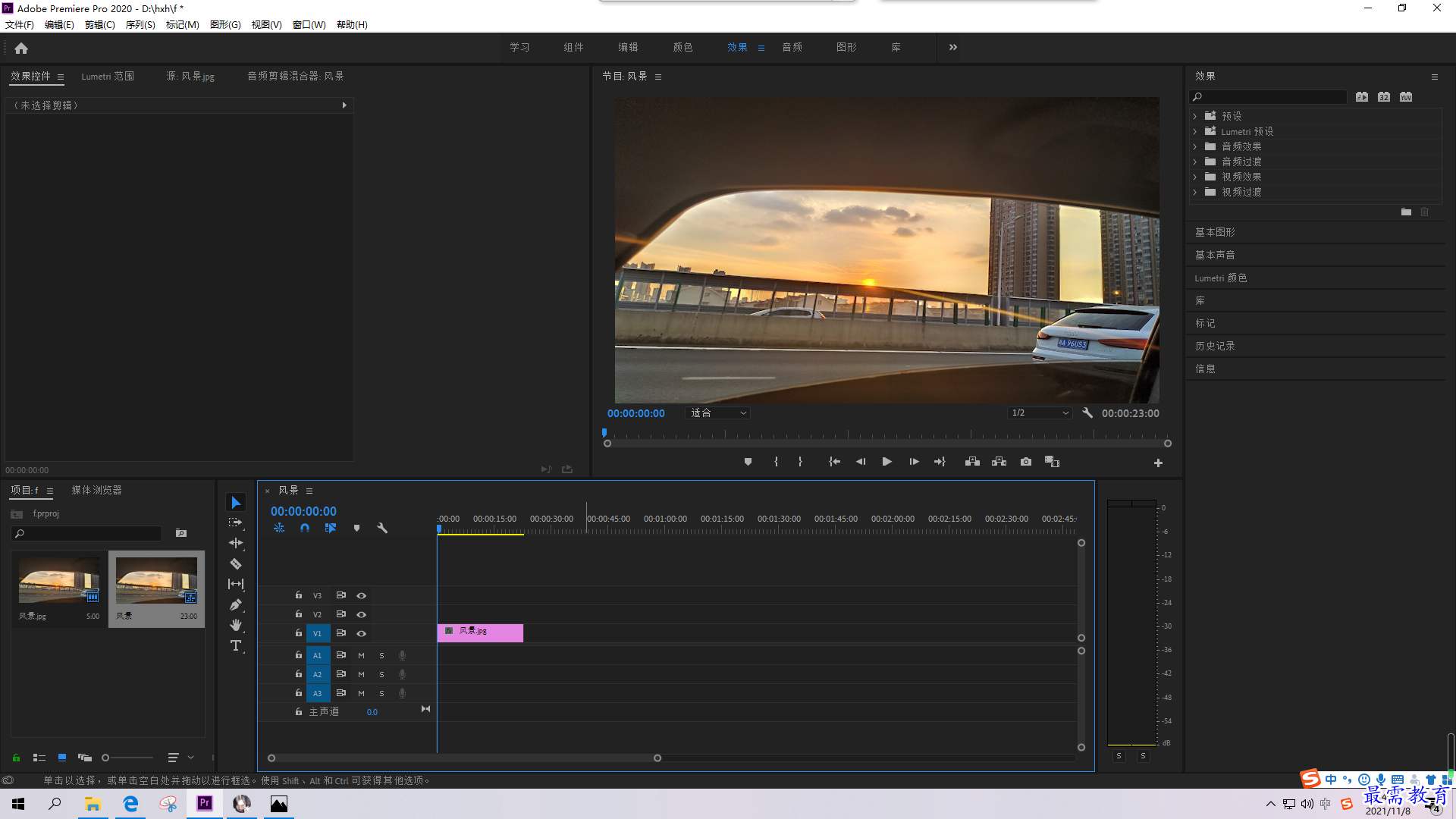1456x819 pixels.
Task: Toggle A3 track targeting
Action: 317,694
